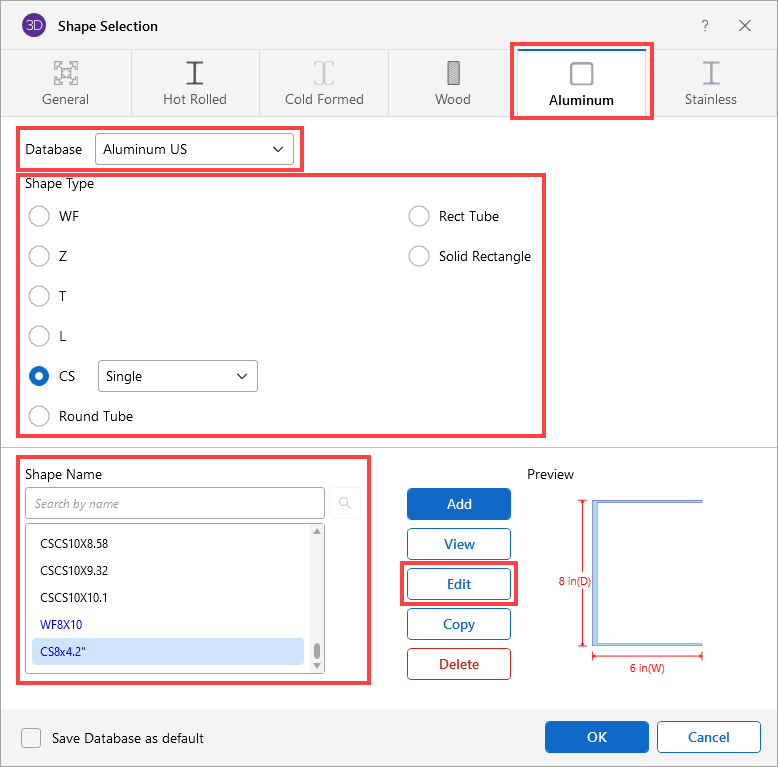
Task: Click the shape list scroll-up arrow
Action: (317, 532)
